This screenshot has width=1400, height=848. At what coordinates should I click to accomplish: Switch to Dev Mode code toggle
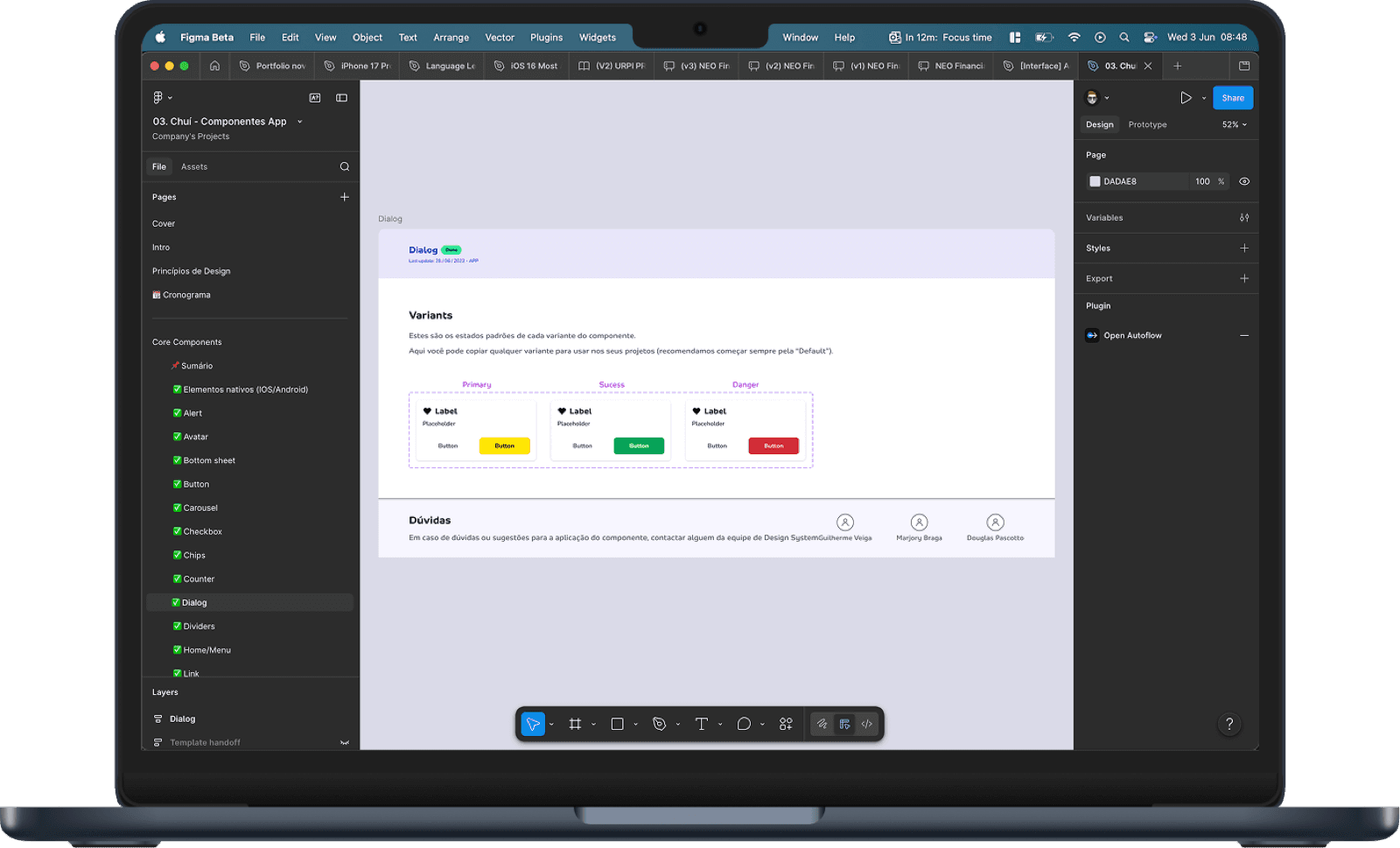(867, 724)
